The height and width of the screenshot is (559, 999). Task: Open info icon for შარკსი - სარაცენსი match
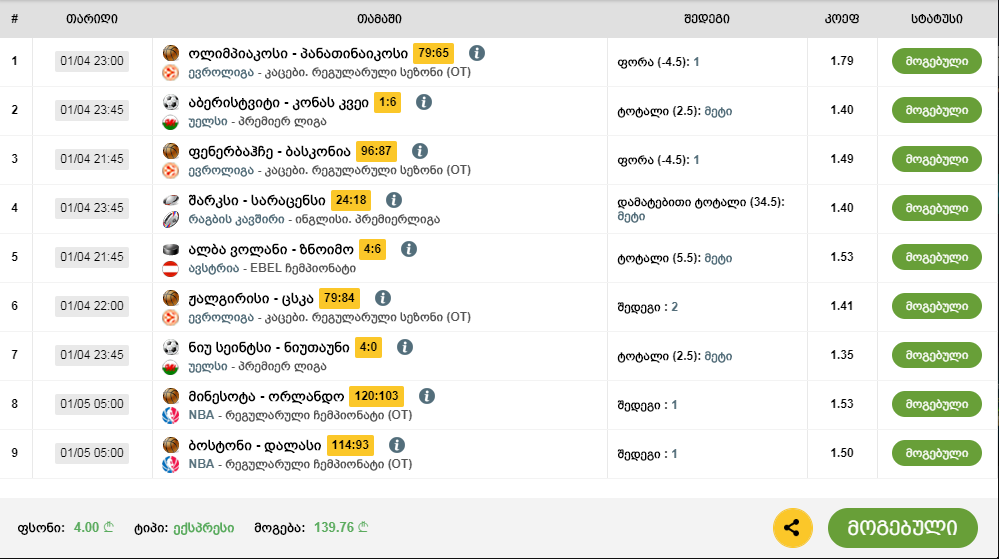pyautogui.click(x=394, y=200)
